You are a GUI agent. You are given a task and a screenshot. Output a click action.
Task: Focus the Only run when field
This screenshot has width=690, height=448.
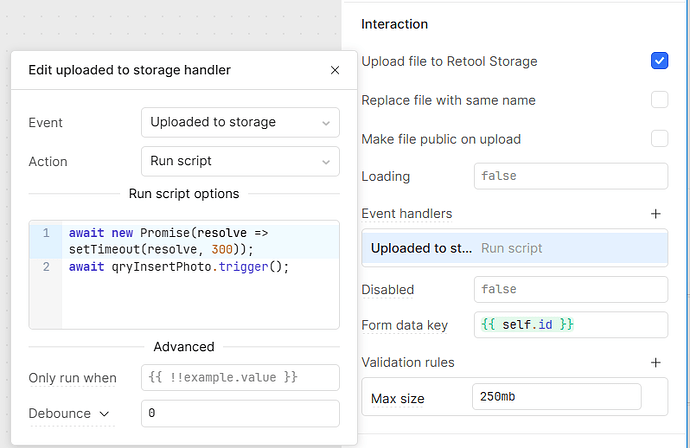click(x=240, y=378)
